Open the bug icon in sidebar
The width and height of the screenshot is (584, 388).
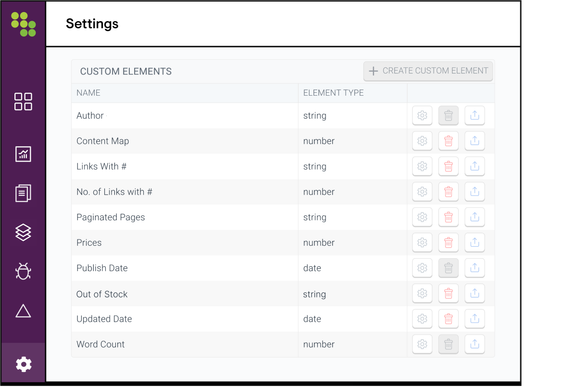coord(23,271)
